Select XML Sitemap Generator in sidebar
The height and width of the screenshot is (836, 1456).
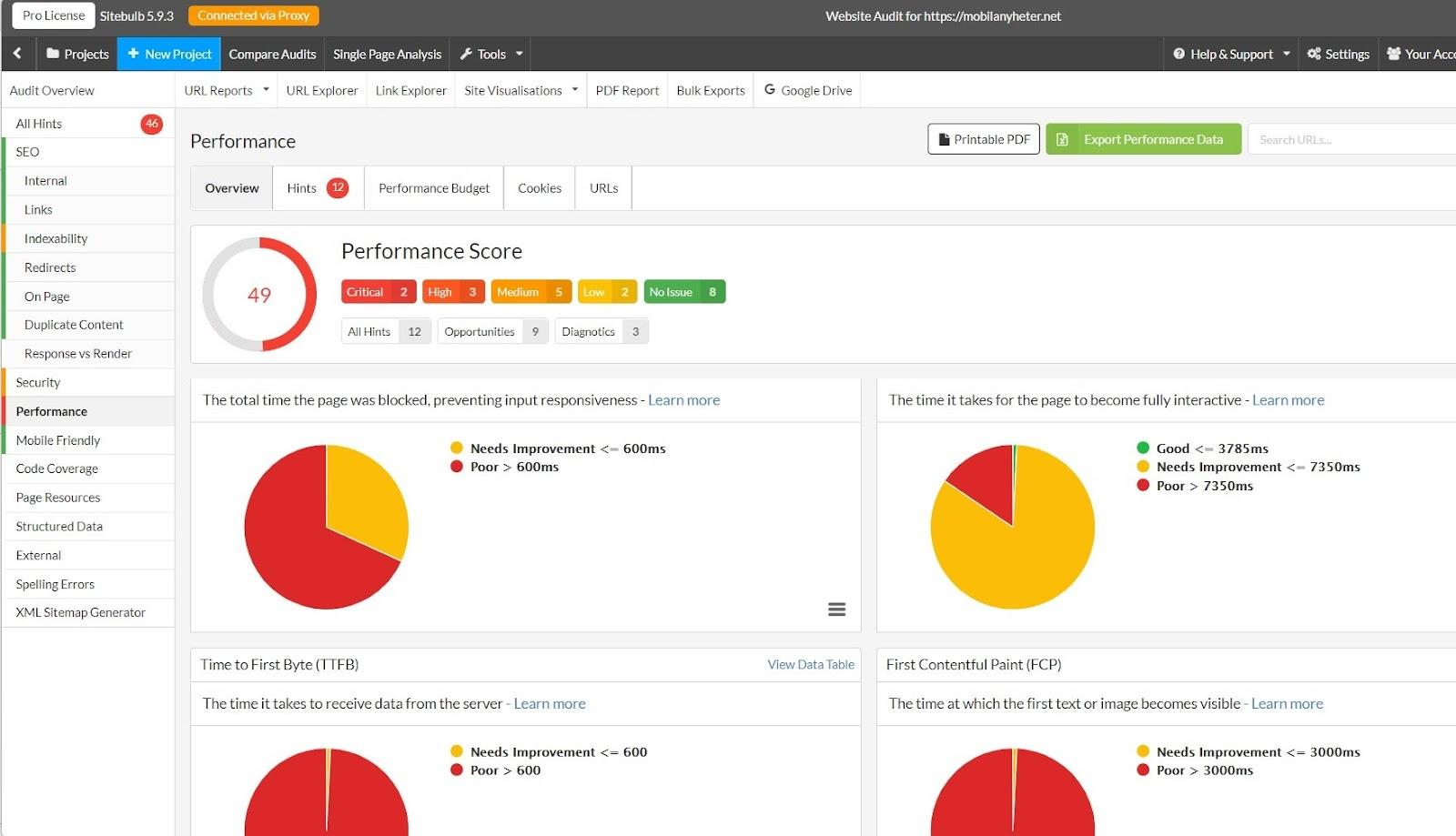88,612
